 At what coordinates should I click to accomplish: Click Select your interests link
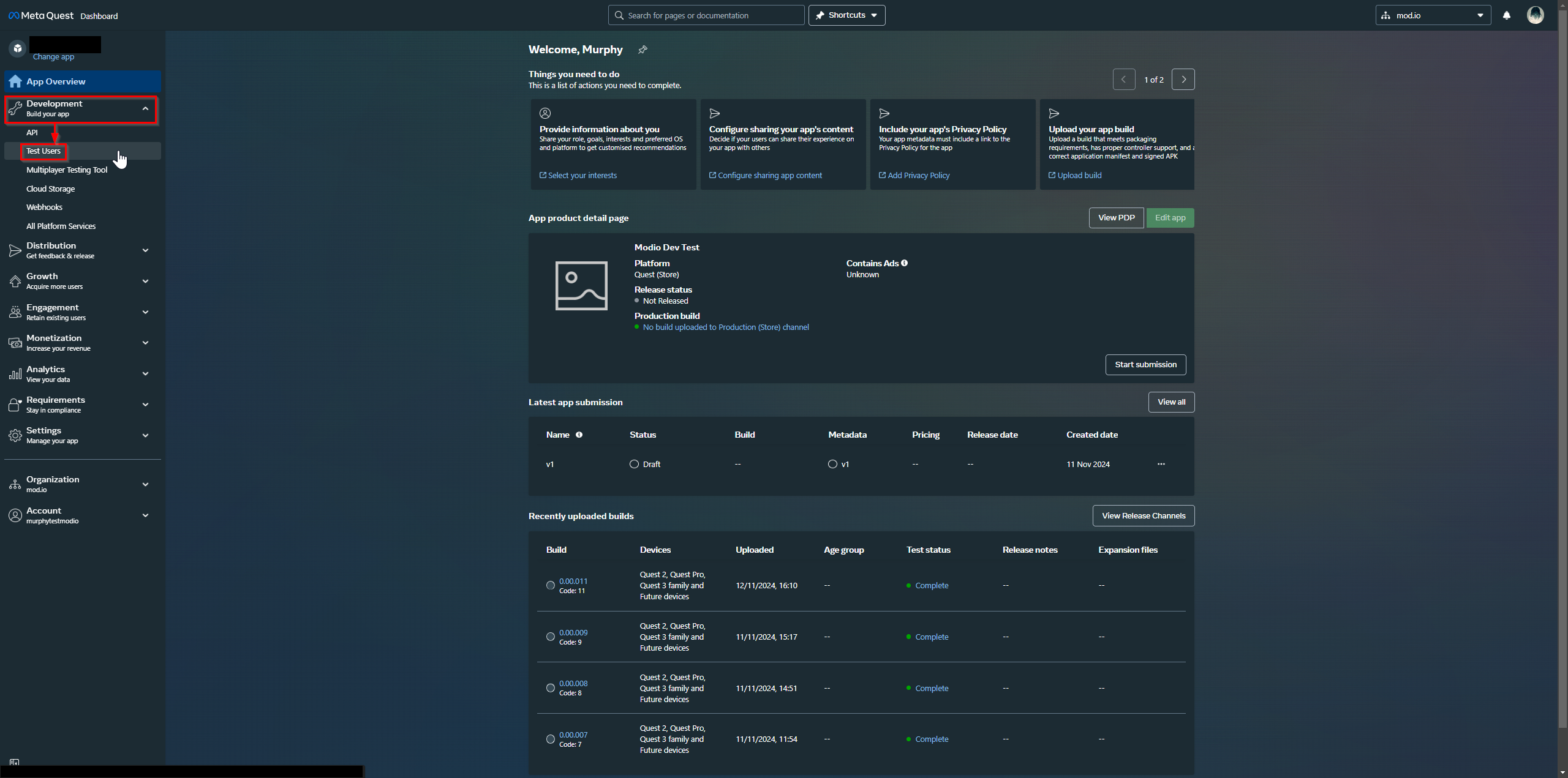click(578, 176)
